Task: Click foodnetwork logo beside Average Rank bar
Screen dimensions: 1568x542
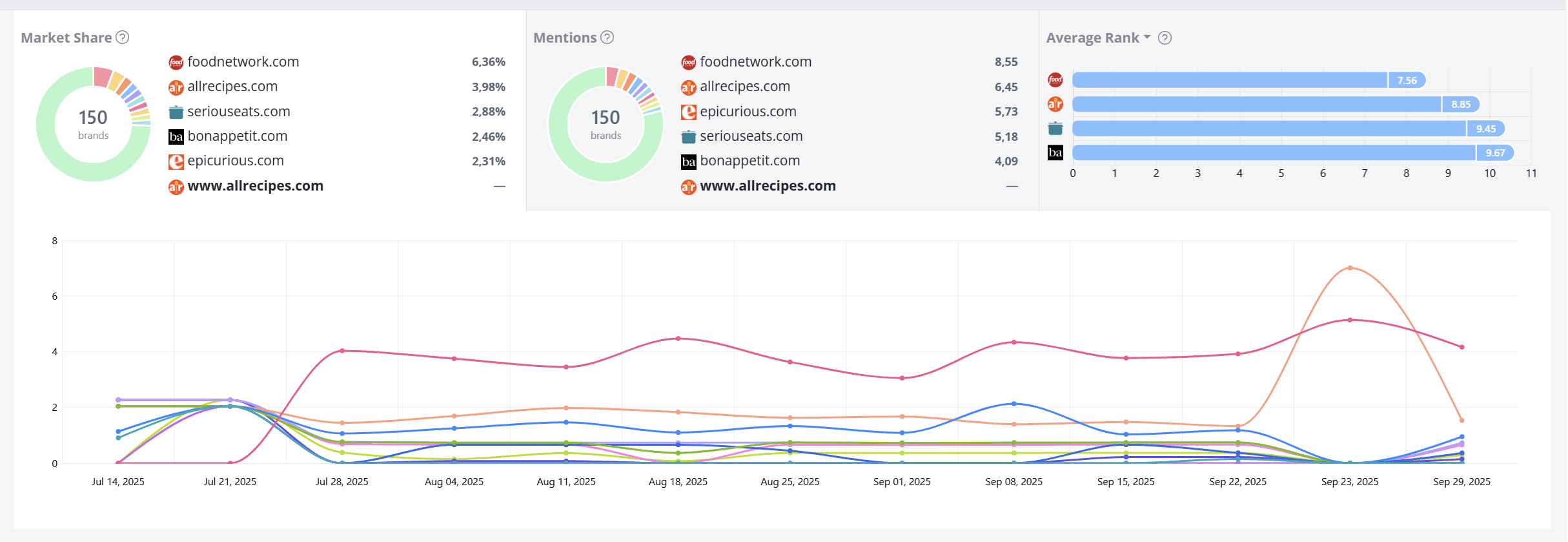Action: tap(1055, 80)
